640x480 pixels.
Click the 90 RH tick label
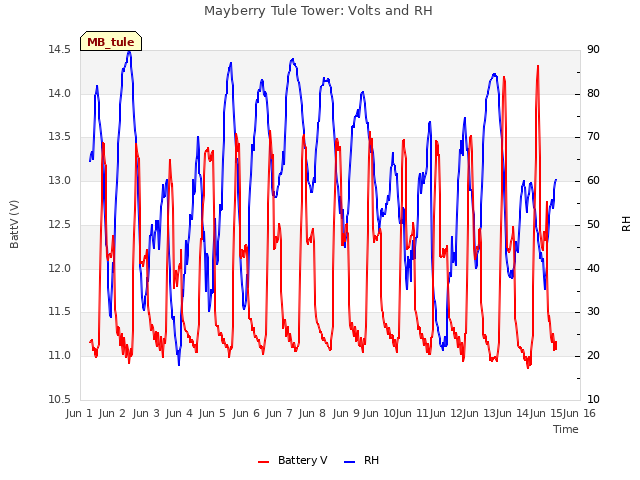click(x=593, y=50)
